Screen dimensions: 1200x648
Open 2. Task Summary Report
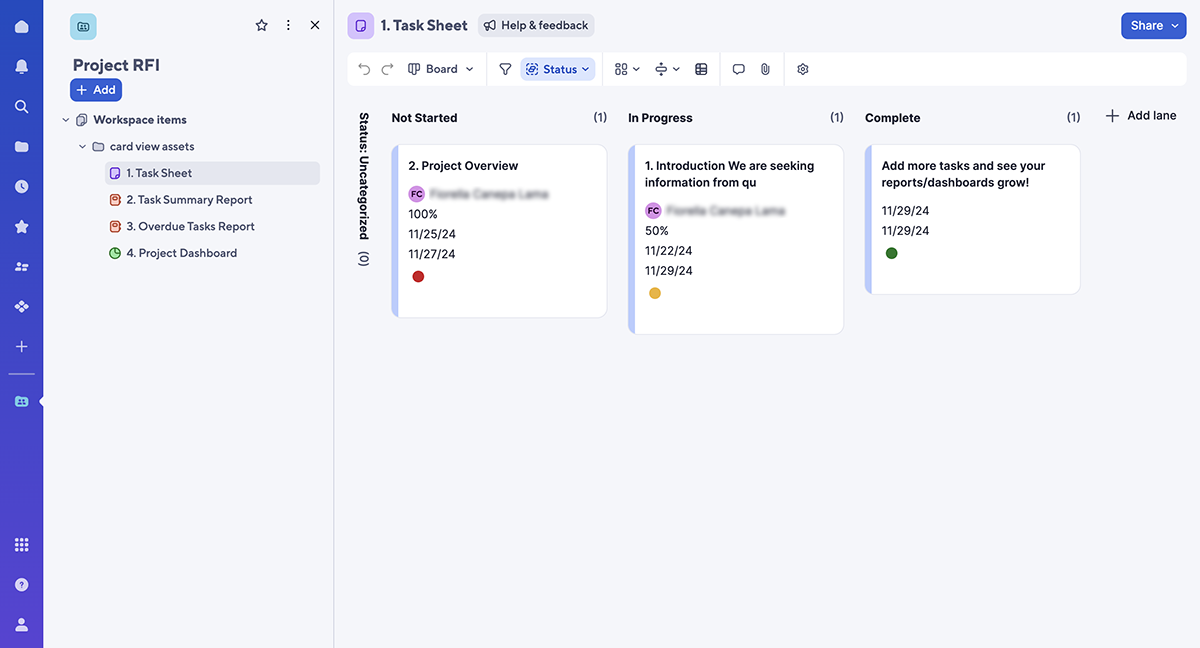click(x=188, y=200)
